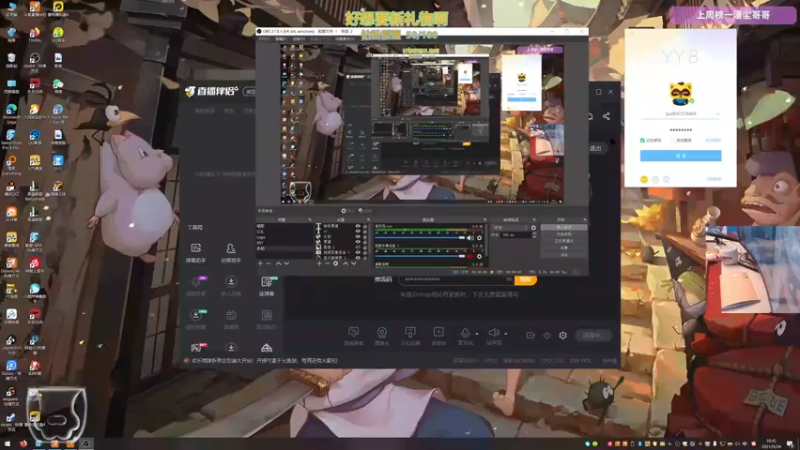Viewport: 800px width, 450px height.
Task: Pop out the OBS sources panel header icon
Action: (x=368, y=220)
